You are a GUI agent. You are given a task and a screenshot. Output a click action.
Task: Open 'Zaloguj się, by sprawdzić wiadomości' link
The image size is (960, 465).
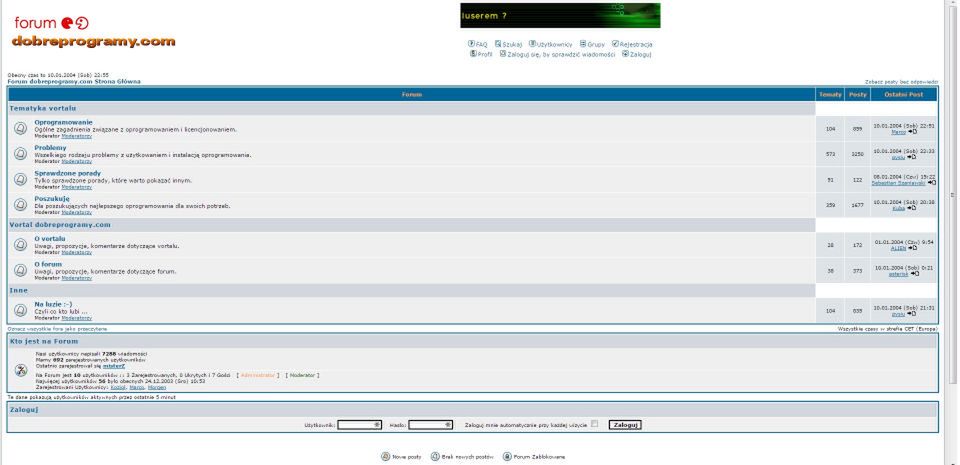561,54
